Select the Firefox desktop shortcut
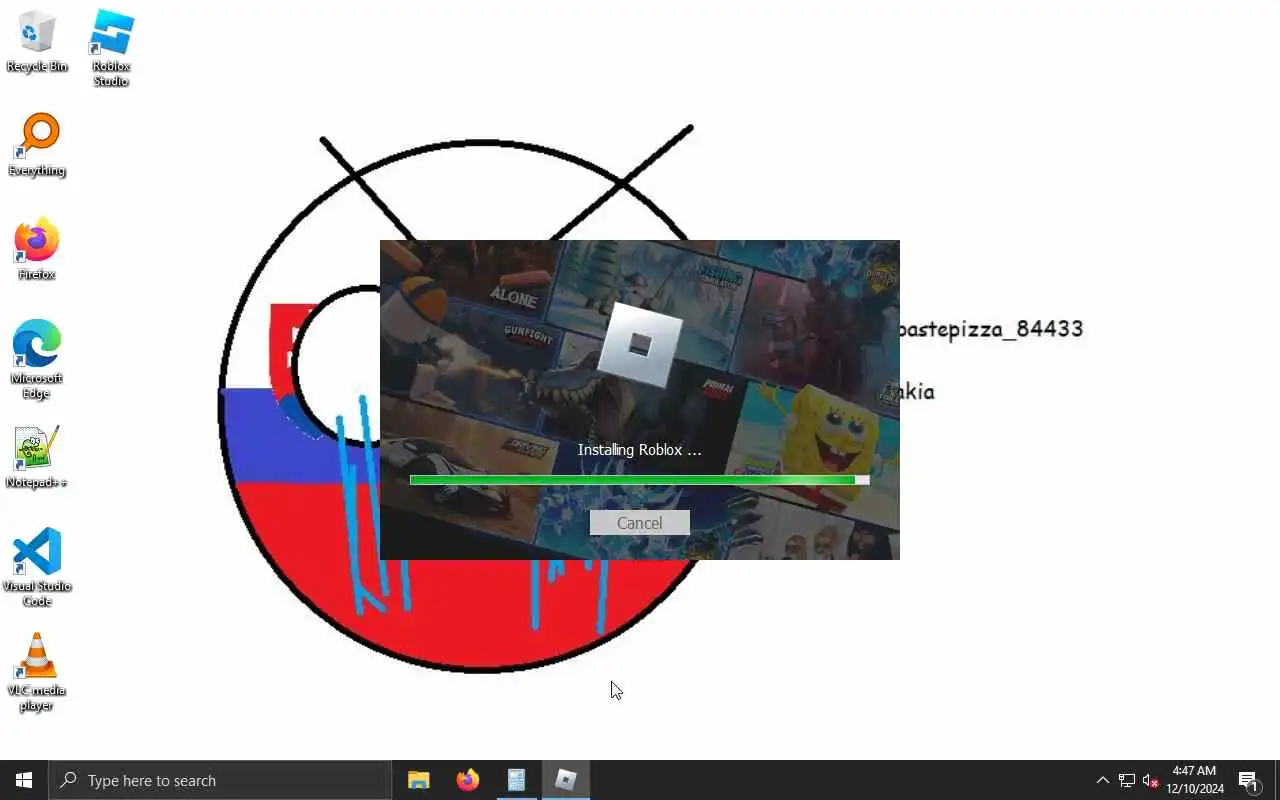 37,250
